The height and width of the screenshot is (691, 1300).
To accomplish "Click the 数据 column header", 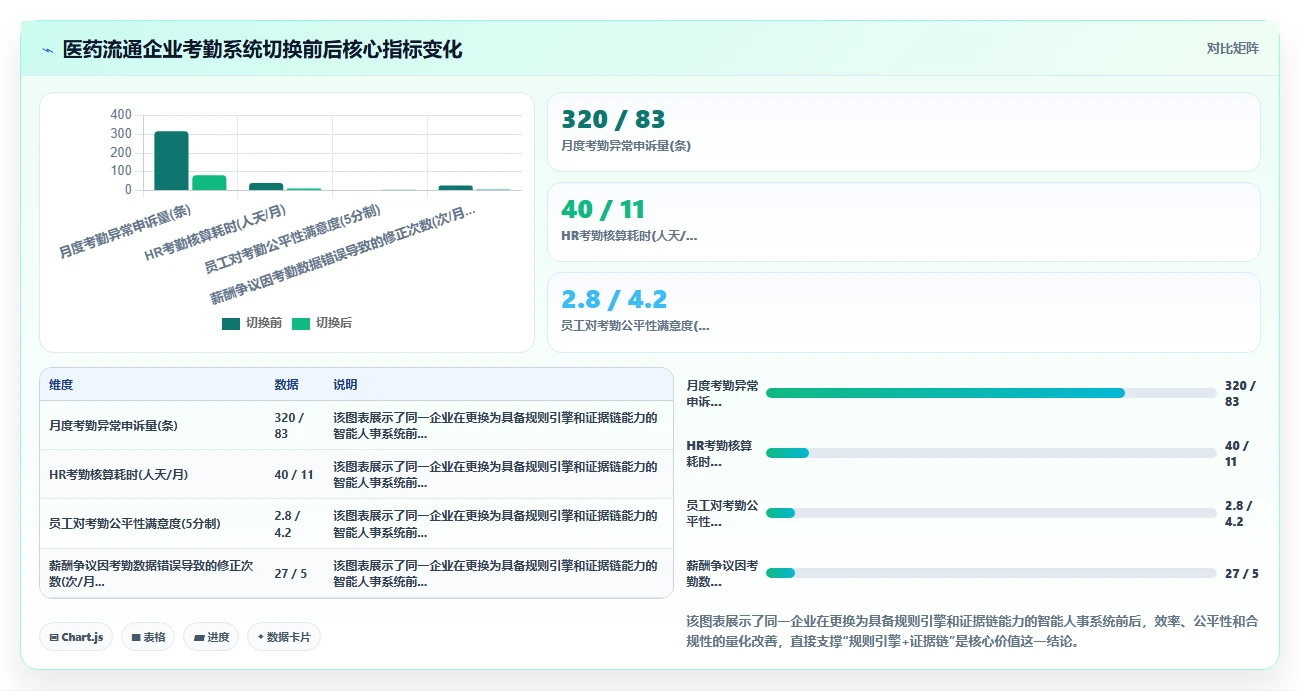I will coord(287,385).
